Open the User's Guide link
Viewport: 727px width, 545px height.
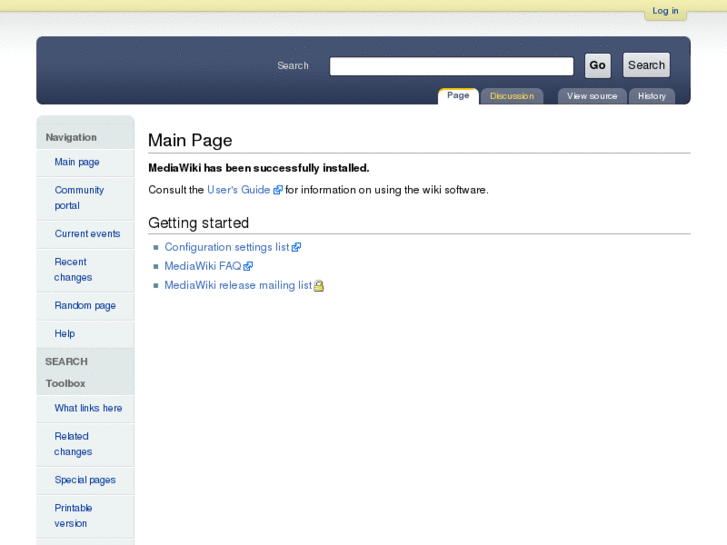coord(238,190)
